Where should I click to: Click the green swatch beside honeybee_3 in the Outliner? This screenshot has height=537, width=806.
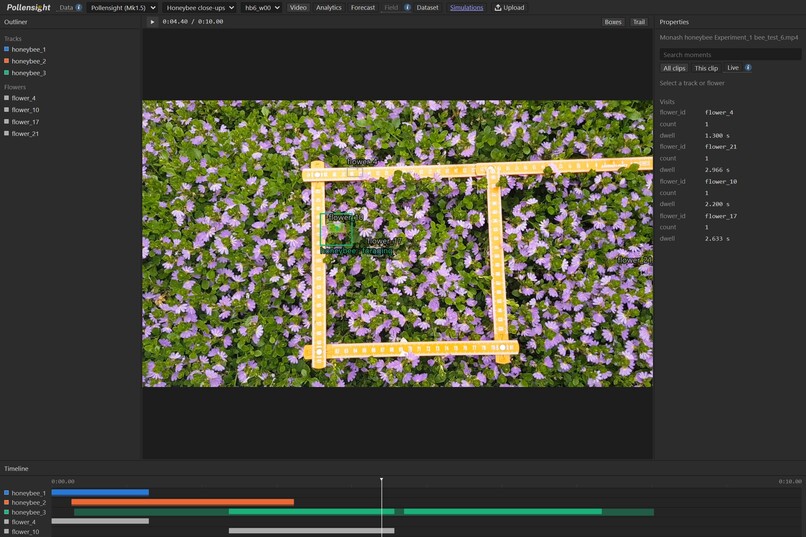click(7, 72)
